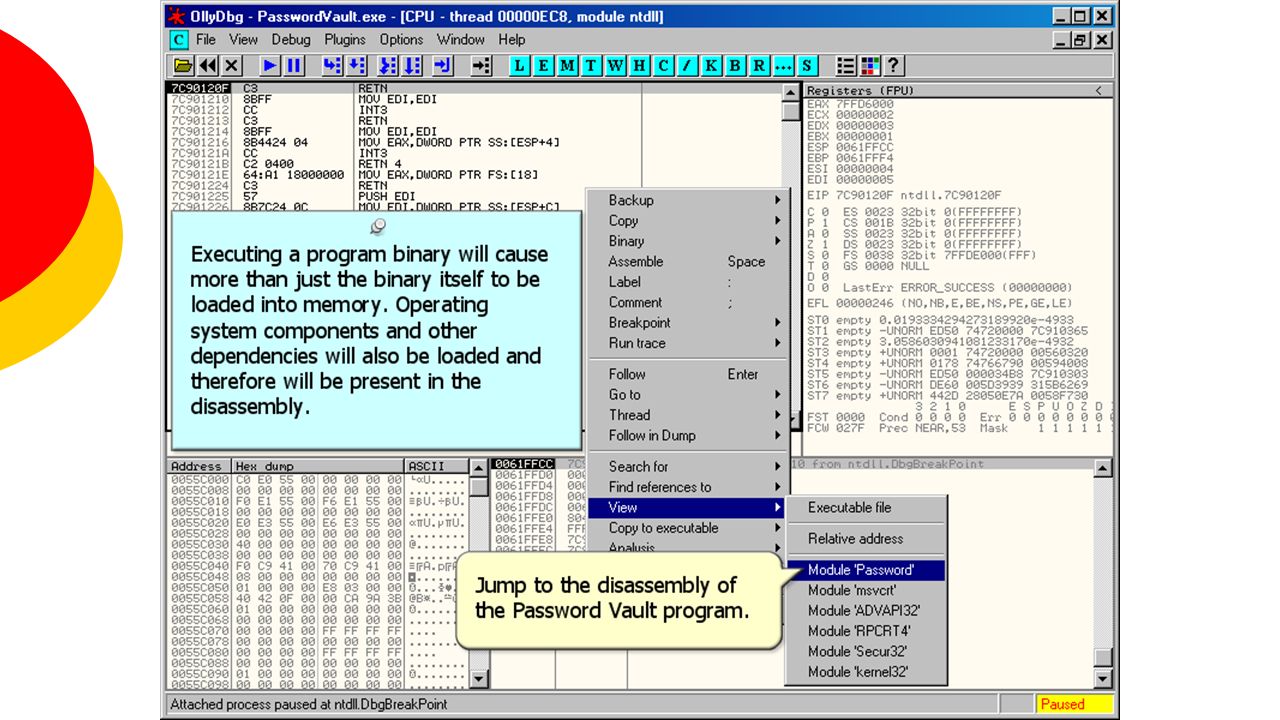Click the Step into toolbar icon
1280x720 pixels.
(x=332, y=65)
